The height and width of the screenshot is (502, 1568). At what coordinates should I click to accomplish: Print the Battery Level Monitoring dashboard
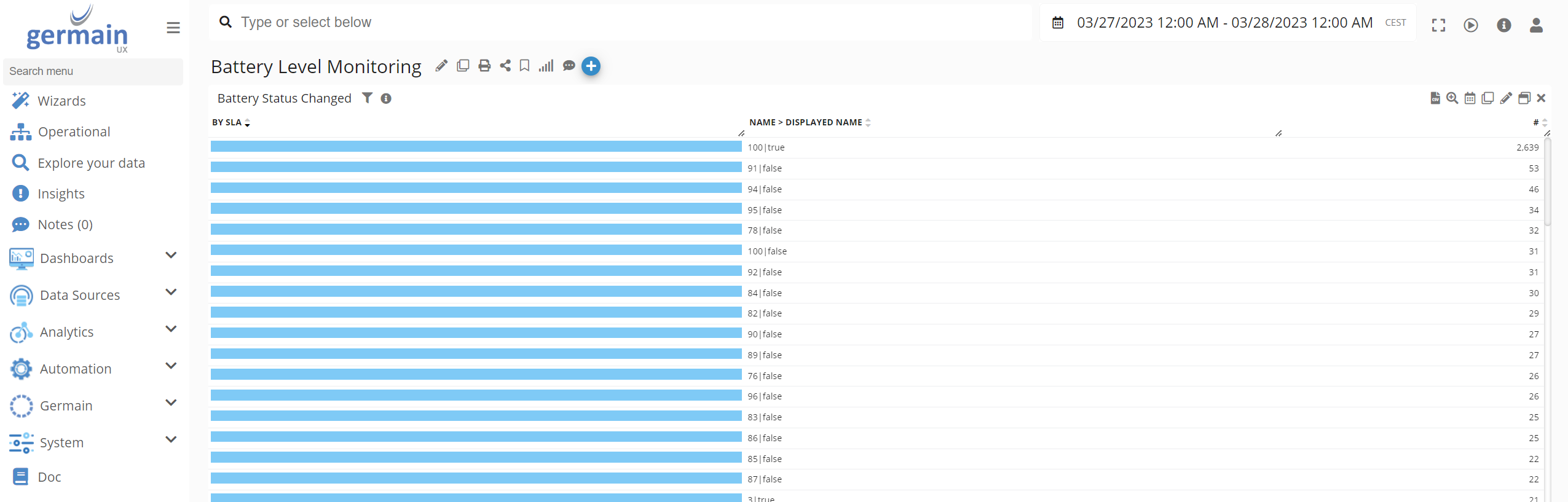pos(484,66)
